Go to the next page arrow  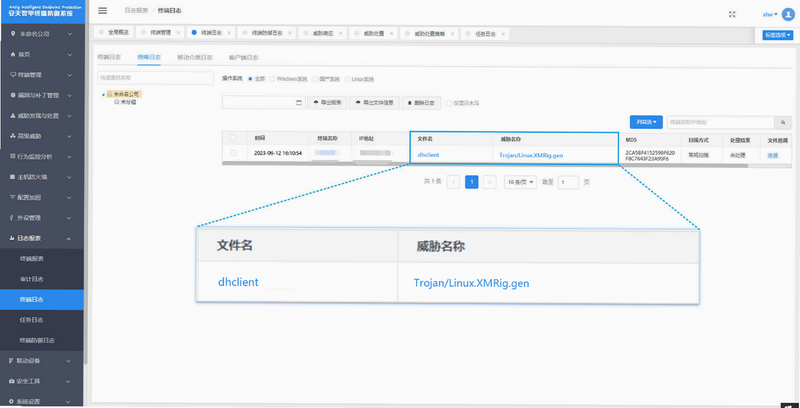tap(489, 182)
